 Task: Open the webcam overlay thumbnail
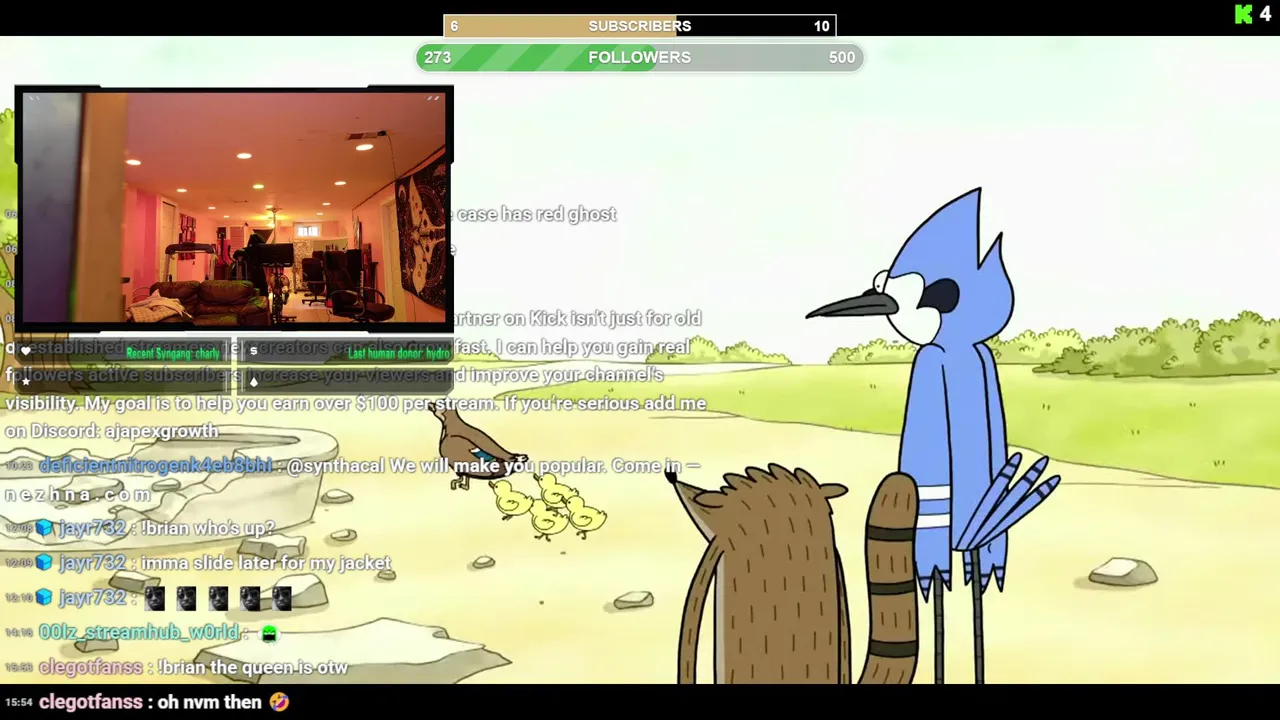coord(234,208)
